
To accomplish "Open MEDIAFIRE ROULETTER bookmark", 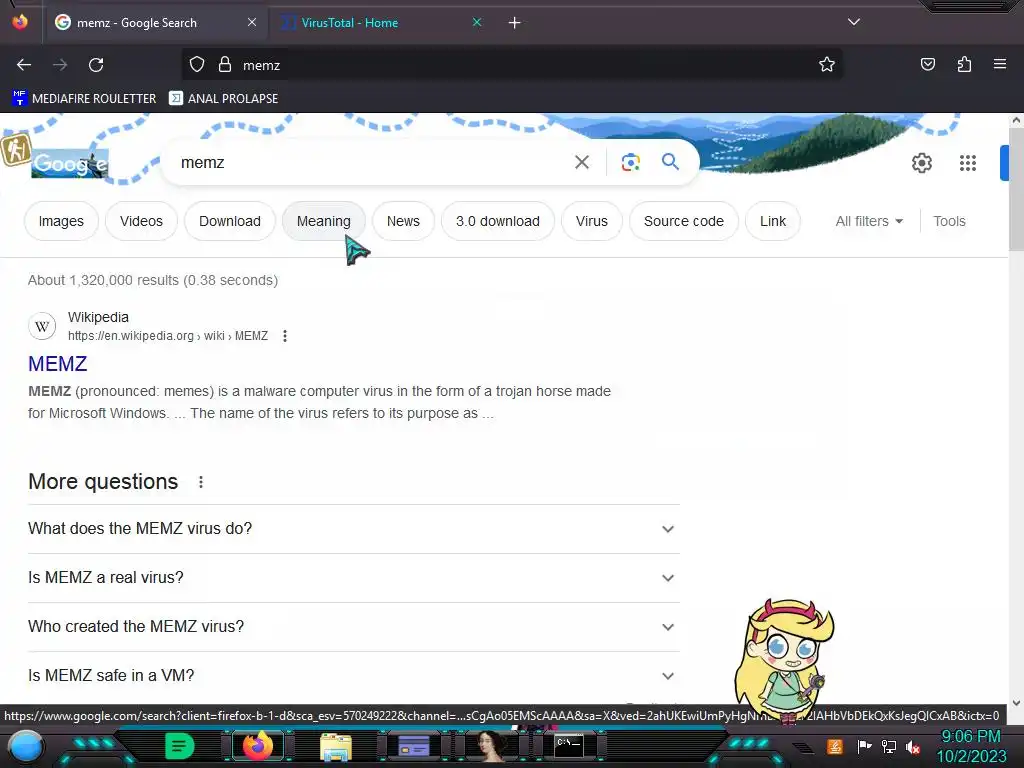I will tap(84, 99).
